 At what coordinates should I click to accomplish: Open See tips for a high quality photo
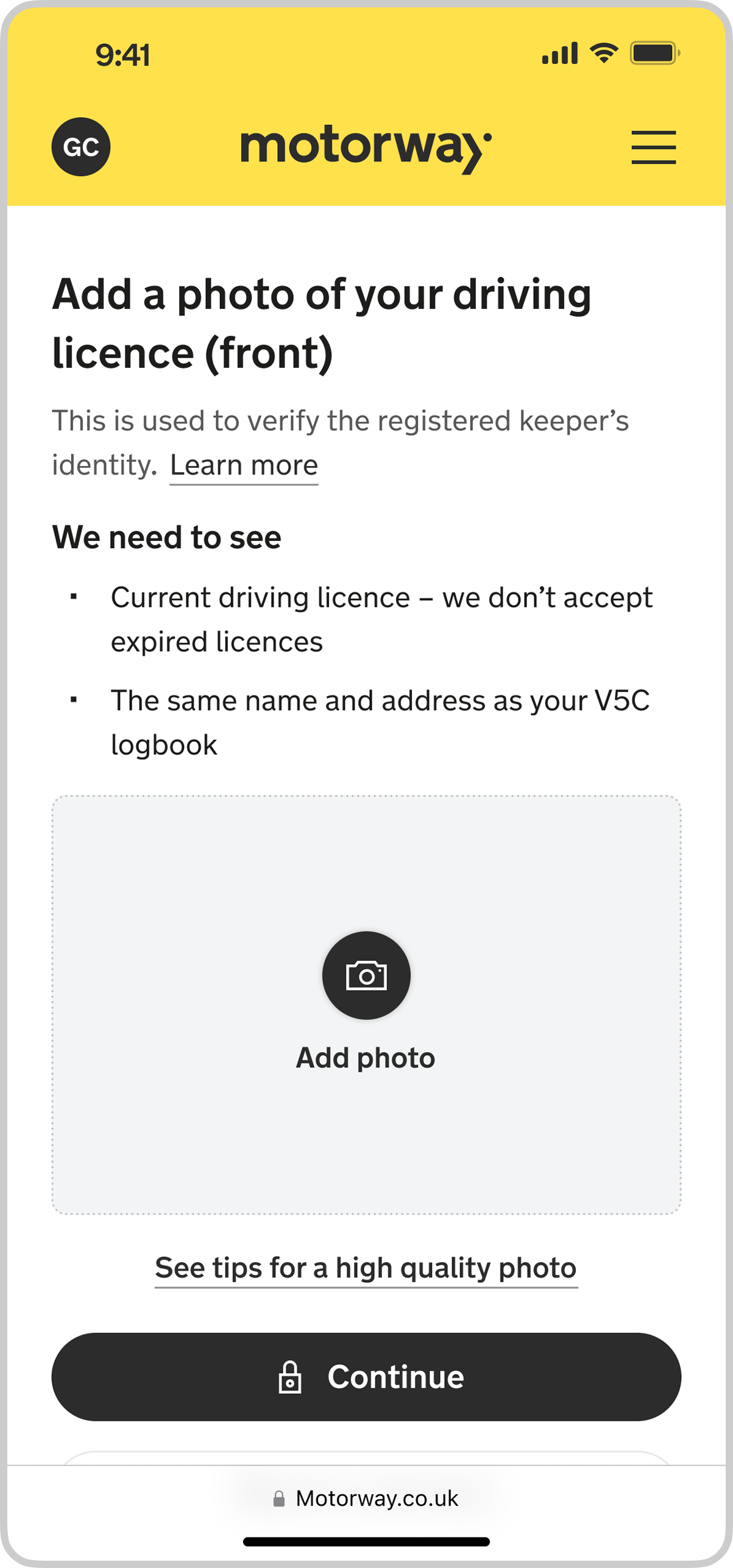pos(366,1268)
